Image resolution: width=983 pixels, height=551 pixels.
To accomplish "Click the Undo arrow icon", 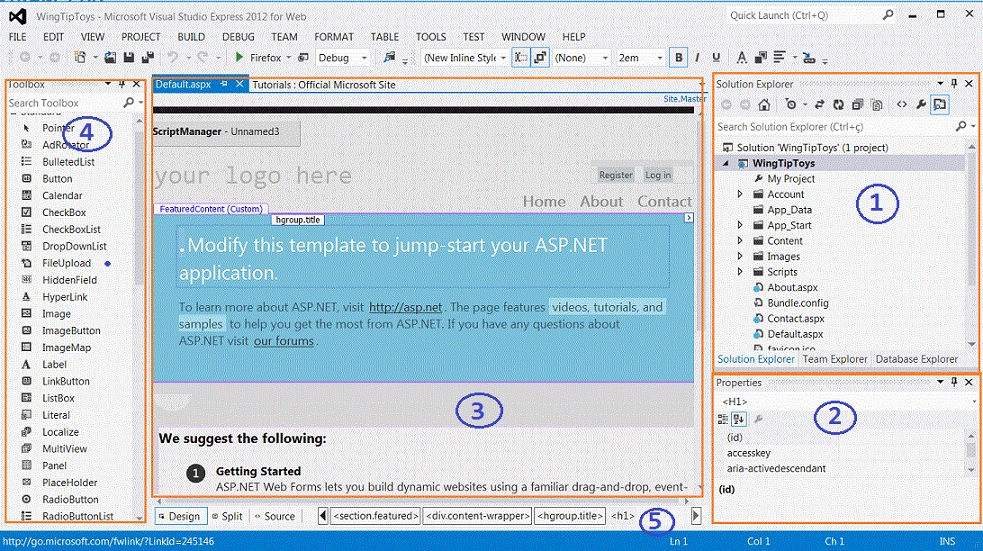I will [x=172, y=58].
